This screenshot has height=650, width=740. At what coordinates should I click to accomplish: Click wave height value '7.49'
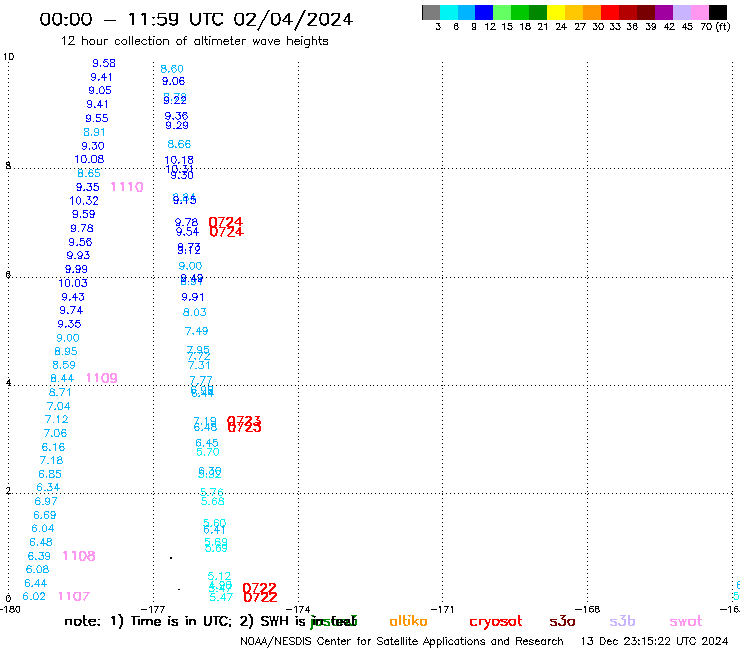click(196, 331)
